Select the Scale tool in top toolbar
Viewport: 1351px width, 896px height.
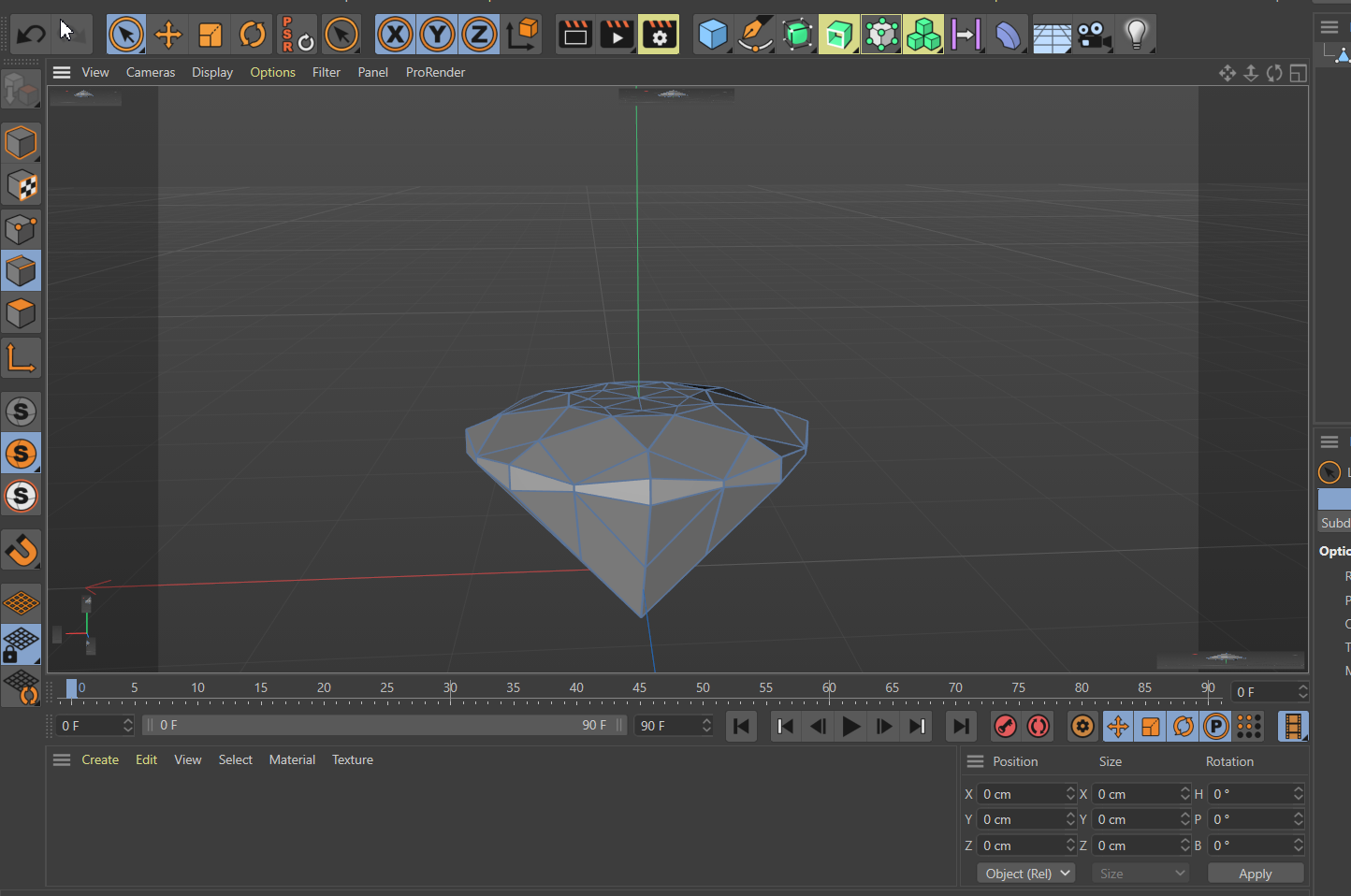211,36
